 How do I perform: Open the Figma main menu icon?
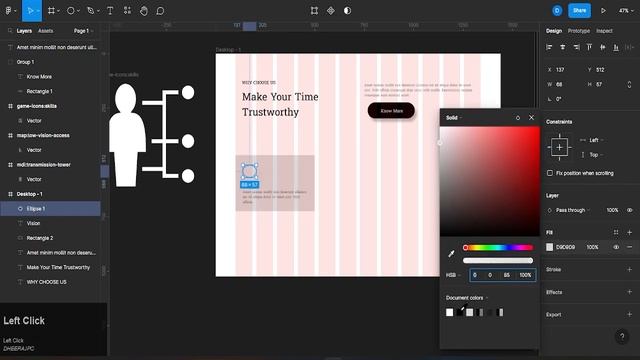[x=8, y=11]
